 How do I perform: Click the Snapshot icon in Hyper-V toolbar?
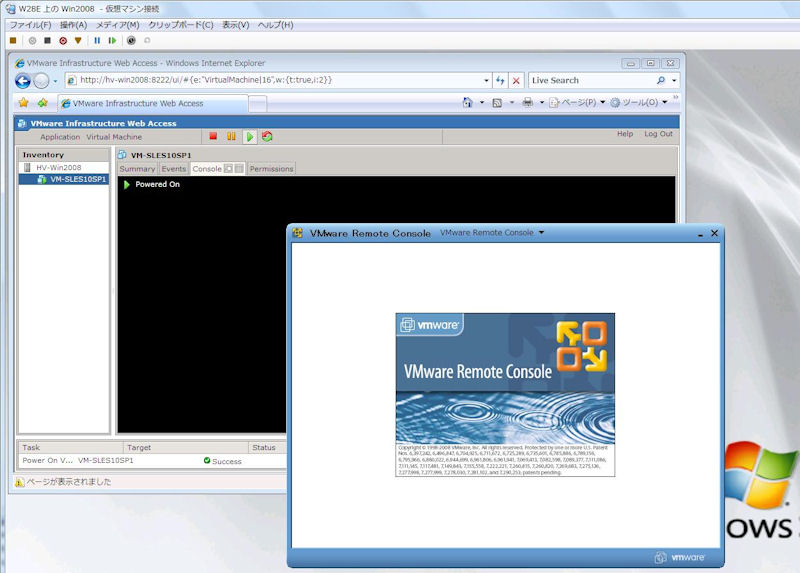tap(131, 40)
